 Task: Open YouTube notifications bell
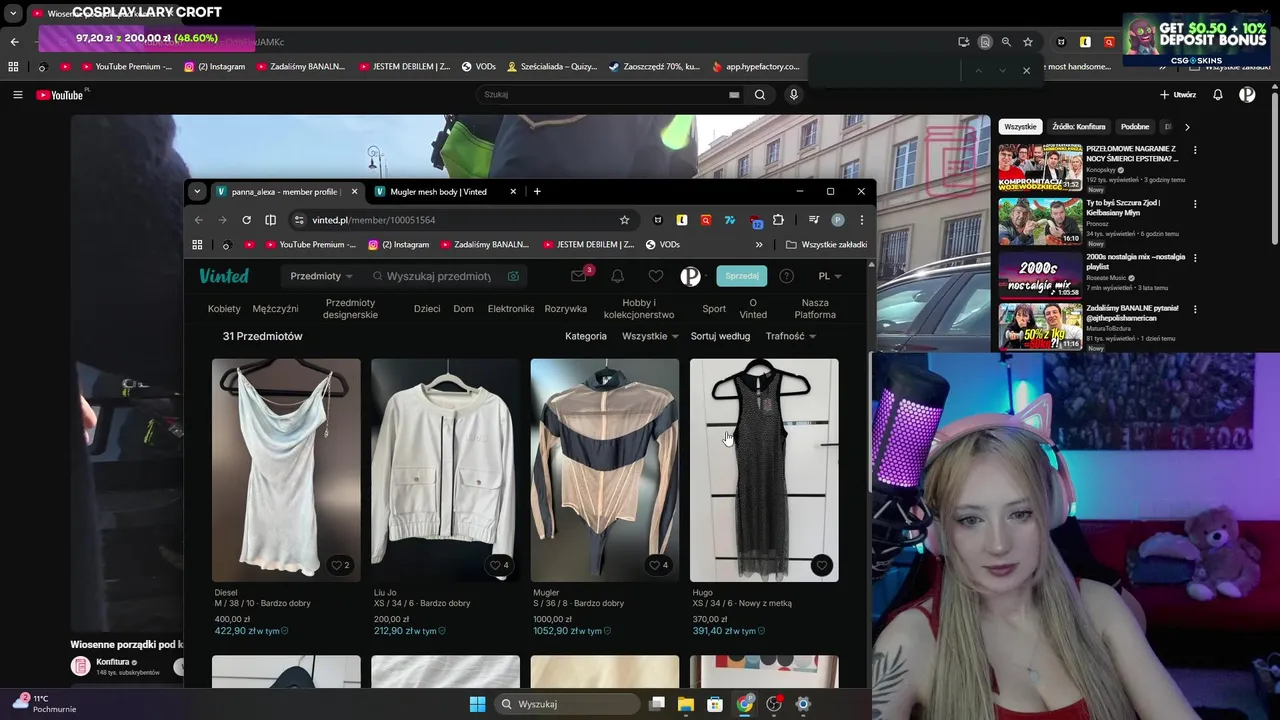(x=1218, y=95)
